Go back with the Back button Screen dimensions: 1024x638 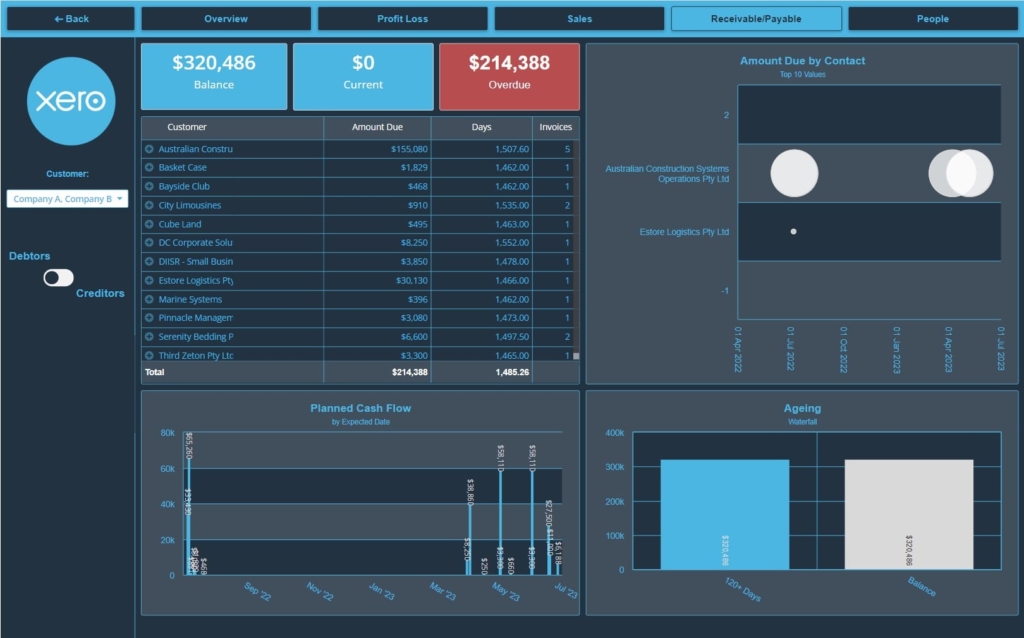(71, 18)
